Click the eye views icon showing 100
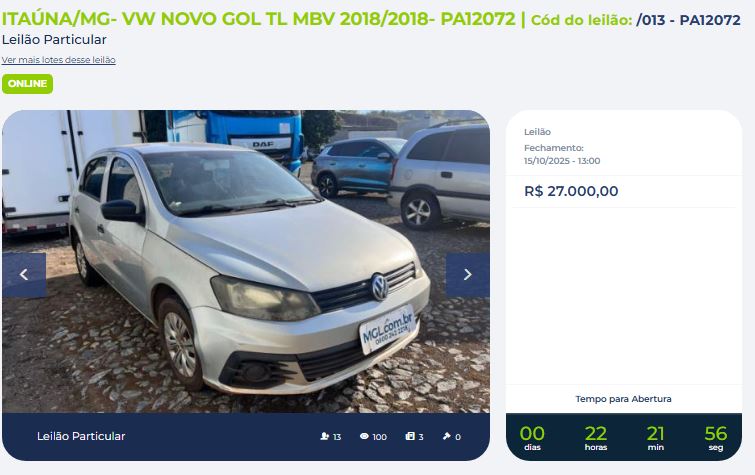Viewport: 755px width, 475px height. click(x=364, y=436)
